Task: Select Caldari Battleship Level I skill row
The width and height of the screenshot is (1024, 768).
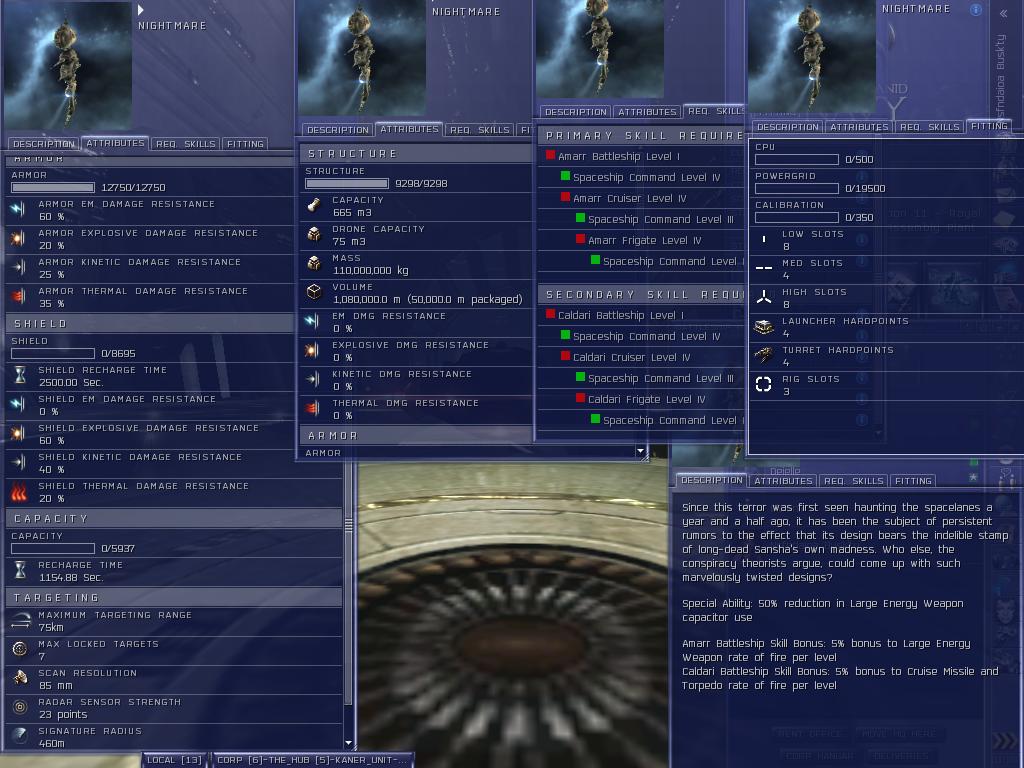Action: click(642, 315)
